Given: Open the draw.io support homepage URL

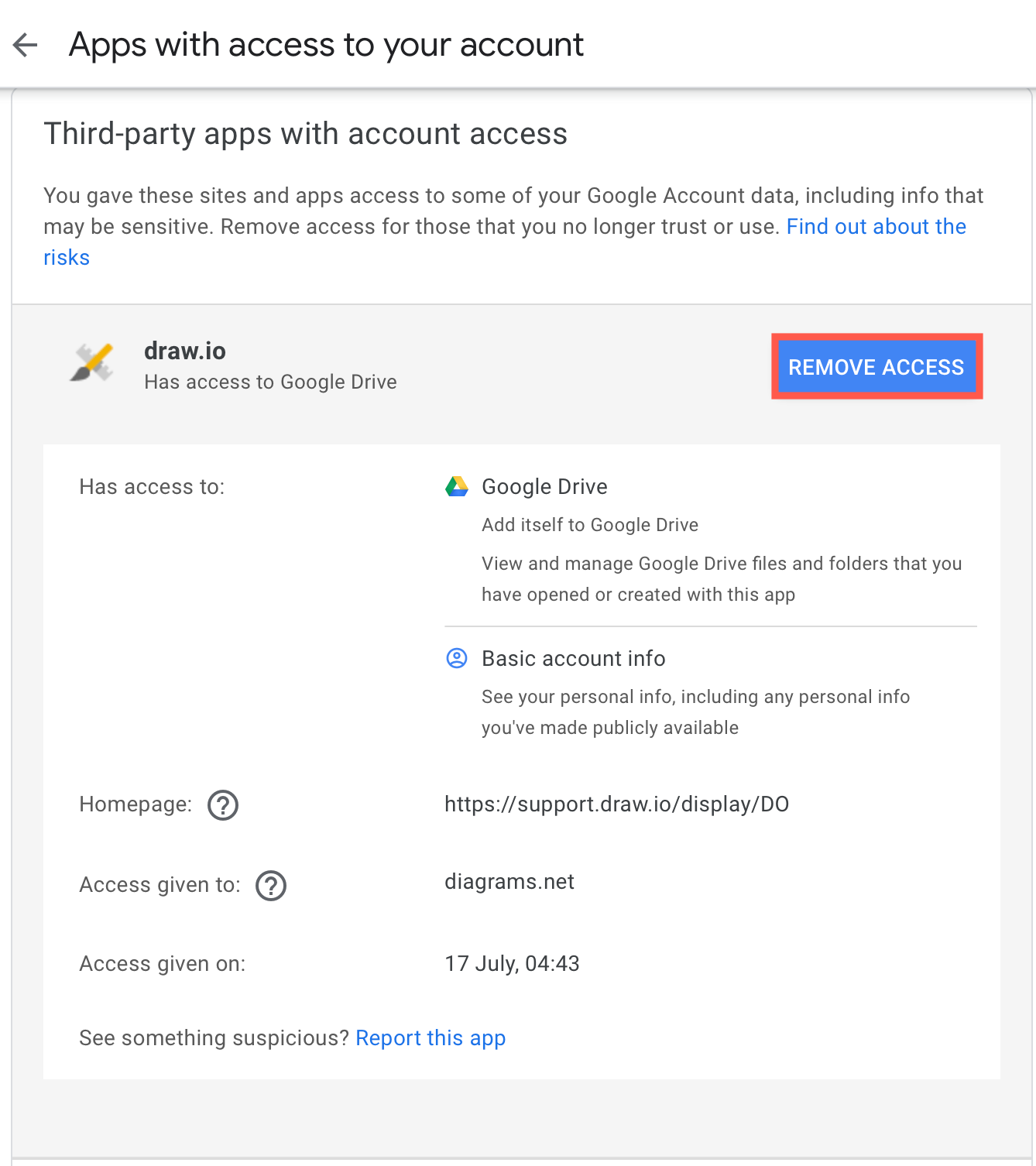Looking at the screenshot, I should [x=616, y=804].
